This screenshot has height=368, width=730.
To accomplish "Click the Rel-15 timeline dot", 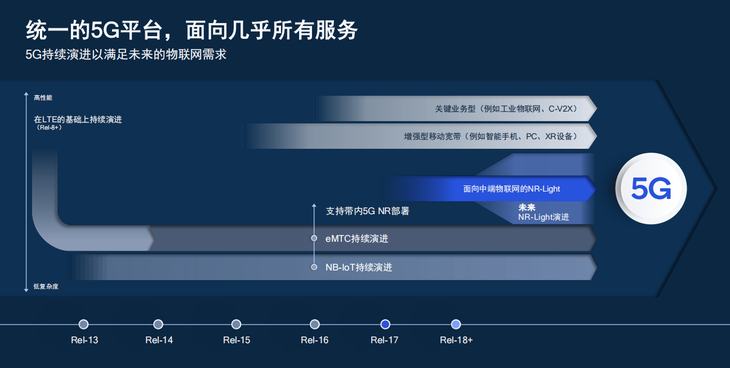I will [x=236, y=324].
